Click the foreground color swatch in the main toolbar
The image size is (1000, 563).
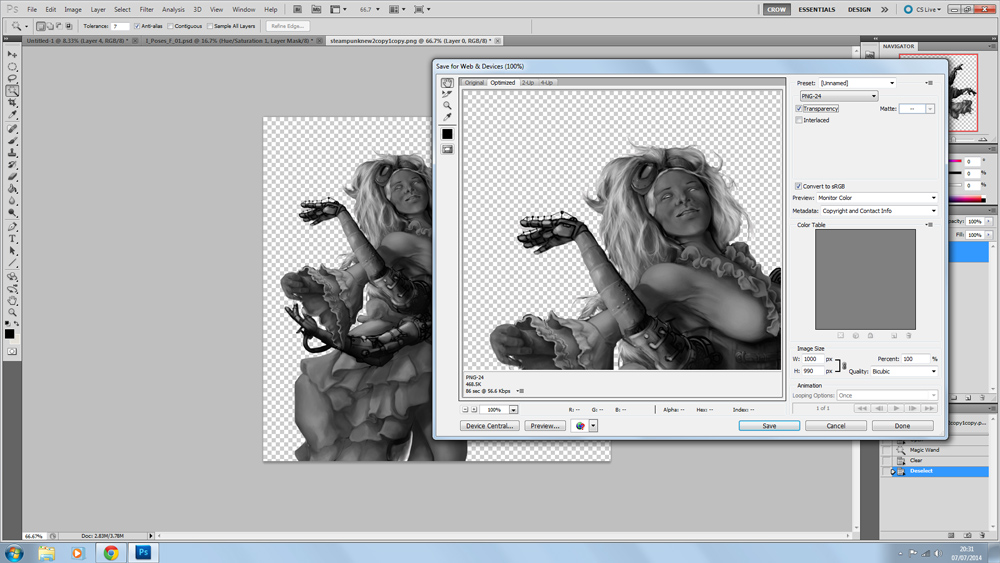point(10,333)
